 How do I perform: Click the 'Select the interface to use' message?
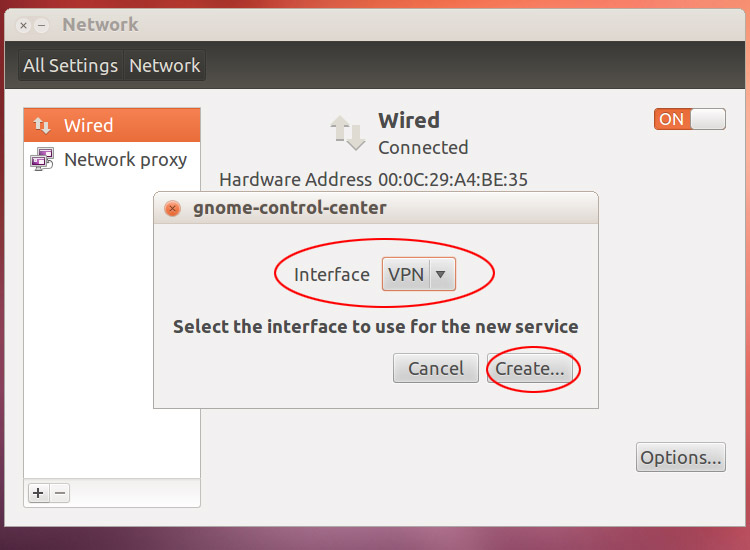(375, 327)
